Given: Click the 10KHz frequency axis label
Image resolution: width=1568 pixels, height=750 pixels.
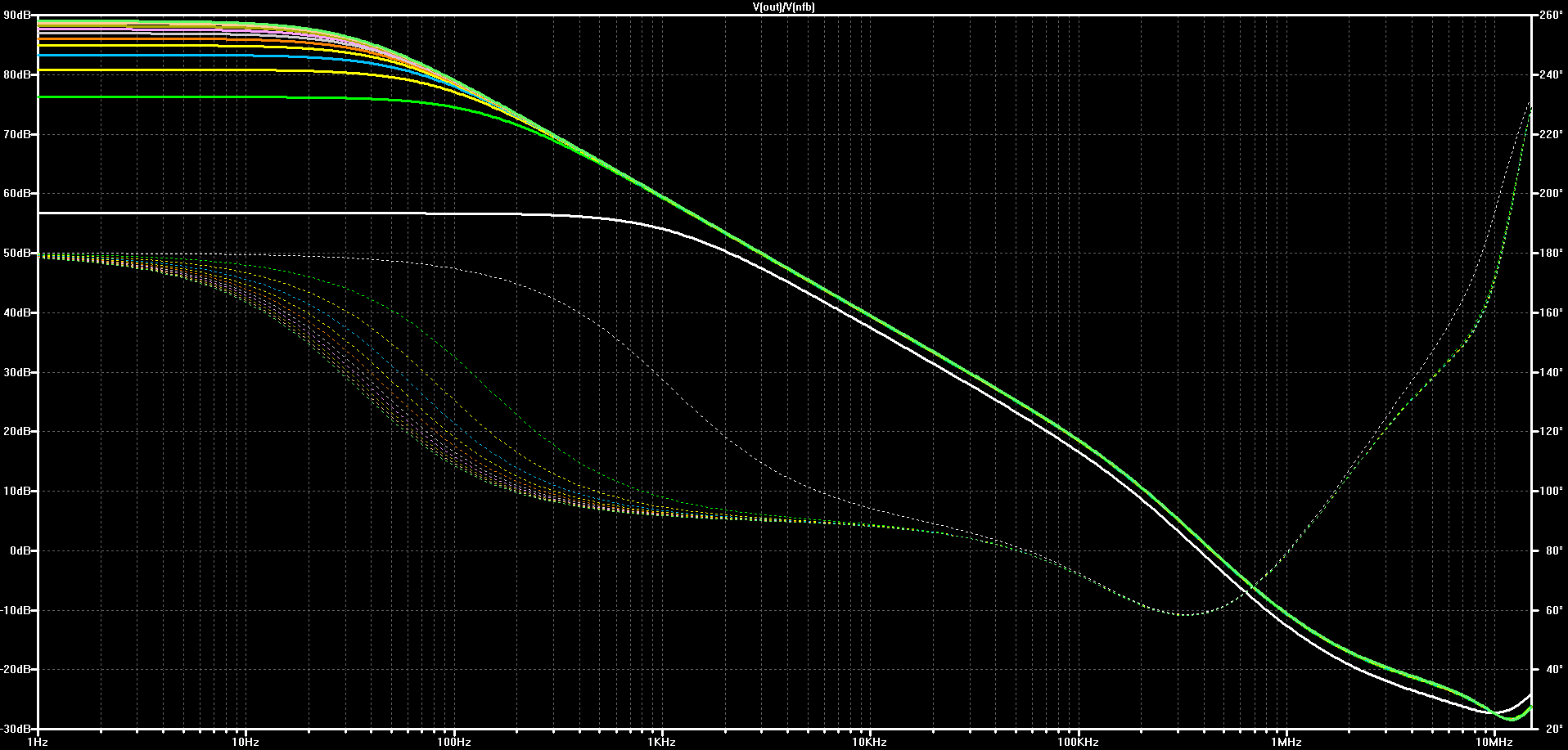Looking at the screenshot, I should point(870,743).
